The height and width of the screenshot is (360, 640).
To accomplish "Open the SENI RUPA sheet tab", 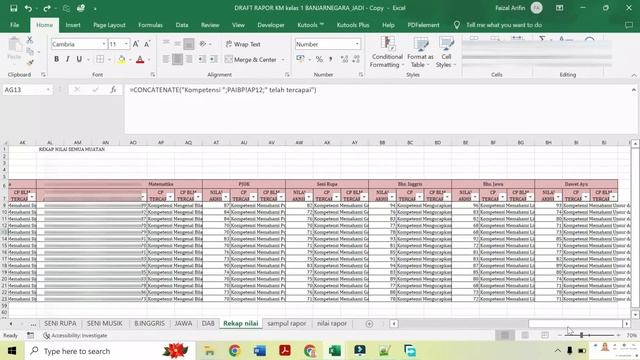I will pos(60,323).
